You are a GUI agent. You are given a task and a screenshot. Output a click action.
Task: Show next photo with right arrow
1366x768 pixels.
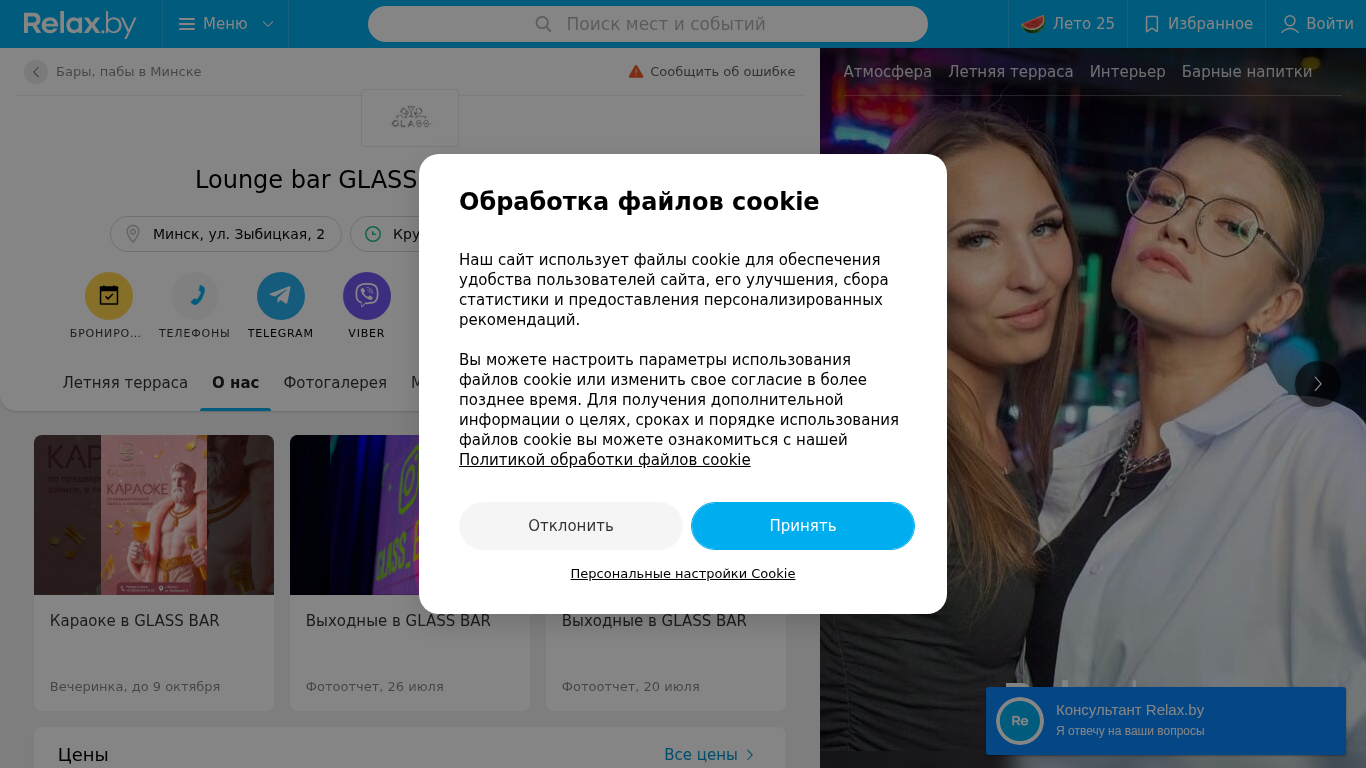click(x=1318, y=384)
